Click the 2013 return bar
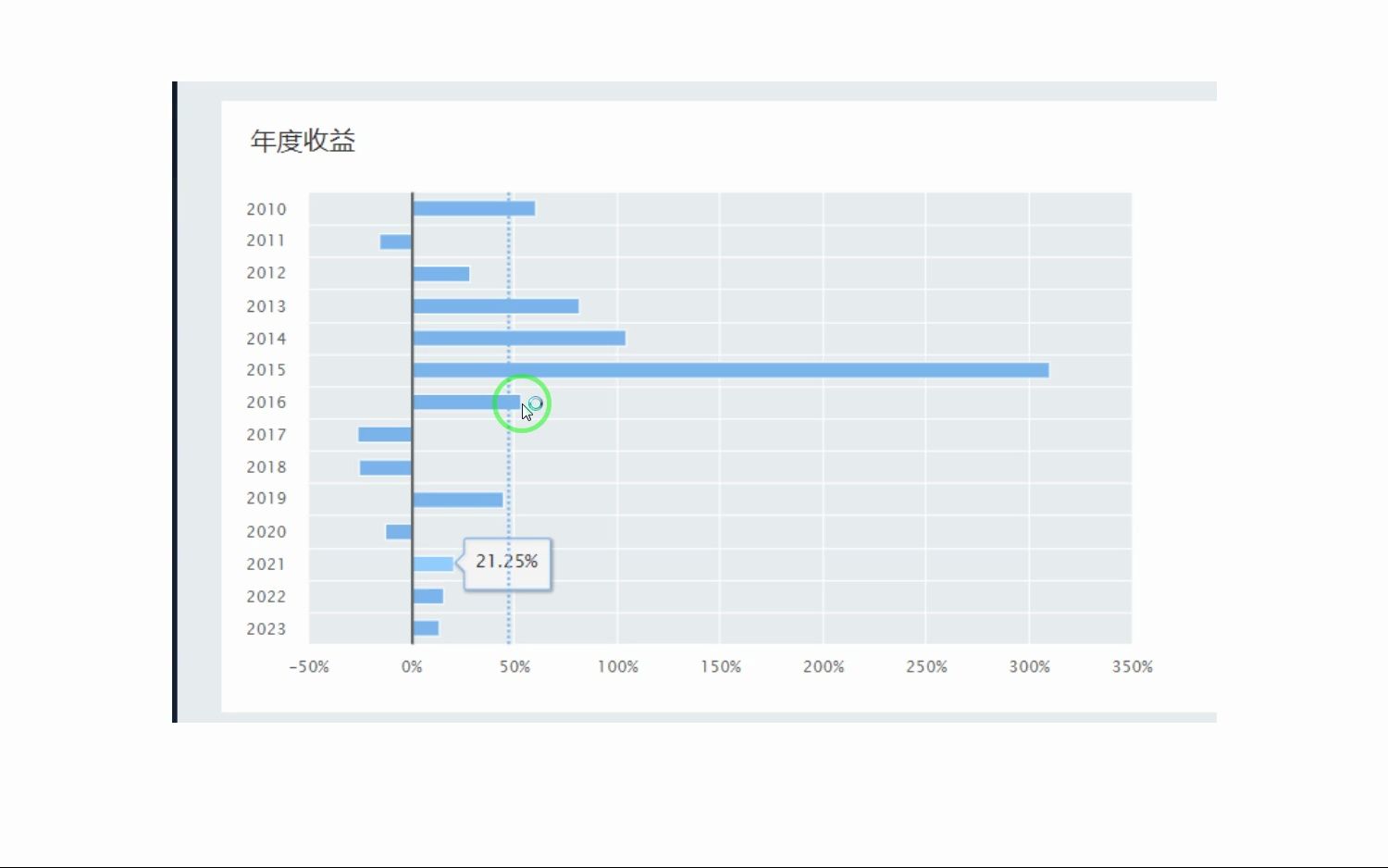This screenshot has height=868, width=1388. point(496,305)
